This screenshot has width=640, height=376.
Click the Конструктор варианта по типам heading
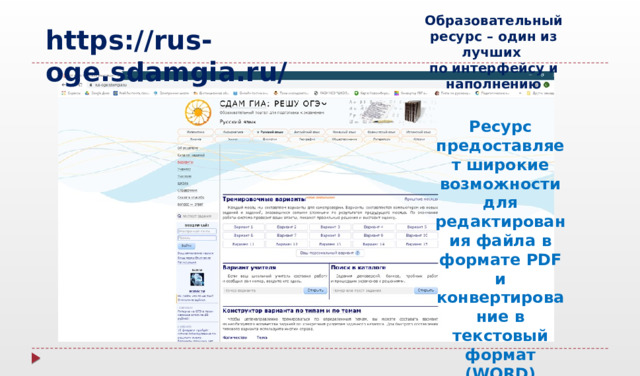tap(292, 311)
